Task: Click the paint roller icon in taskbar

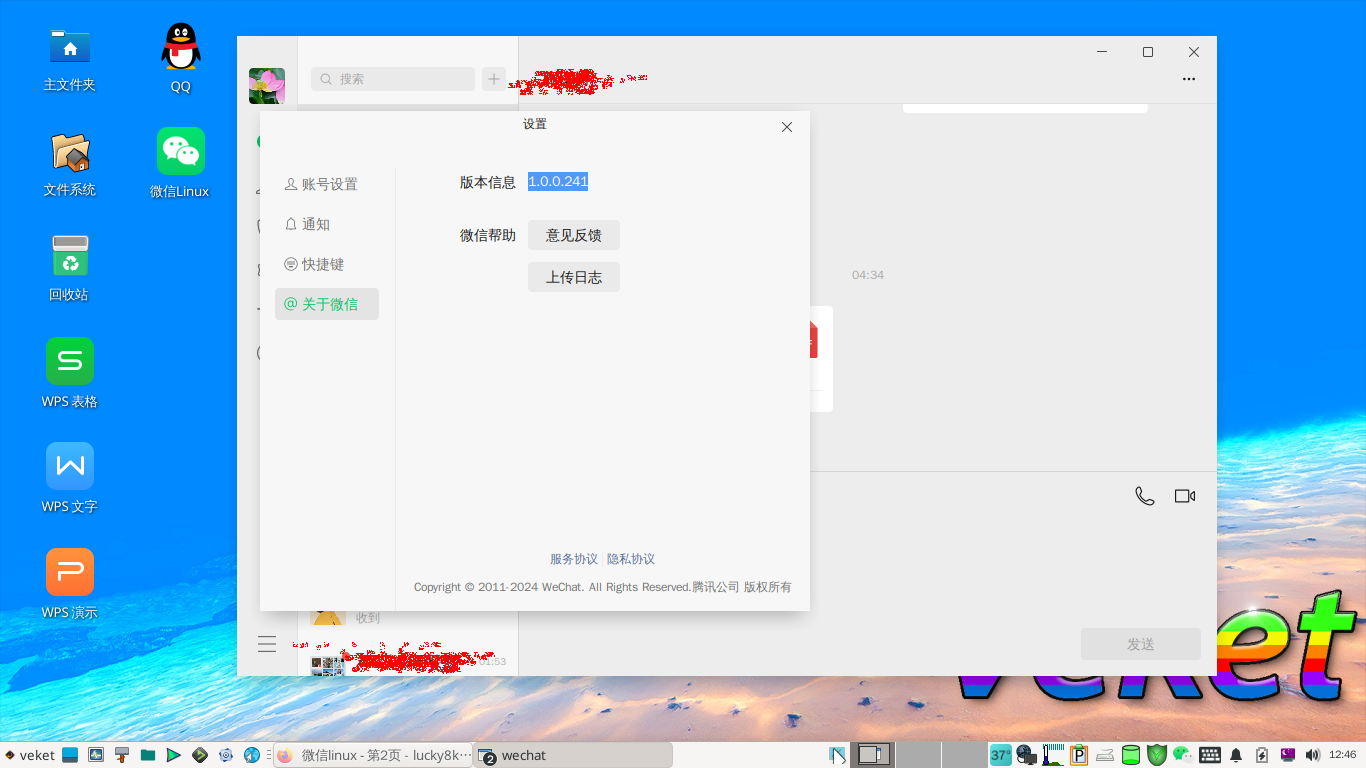Action: [122, 755]
